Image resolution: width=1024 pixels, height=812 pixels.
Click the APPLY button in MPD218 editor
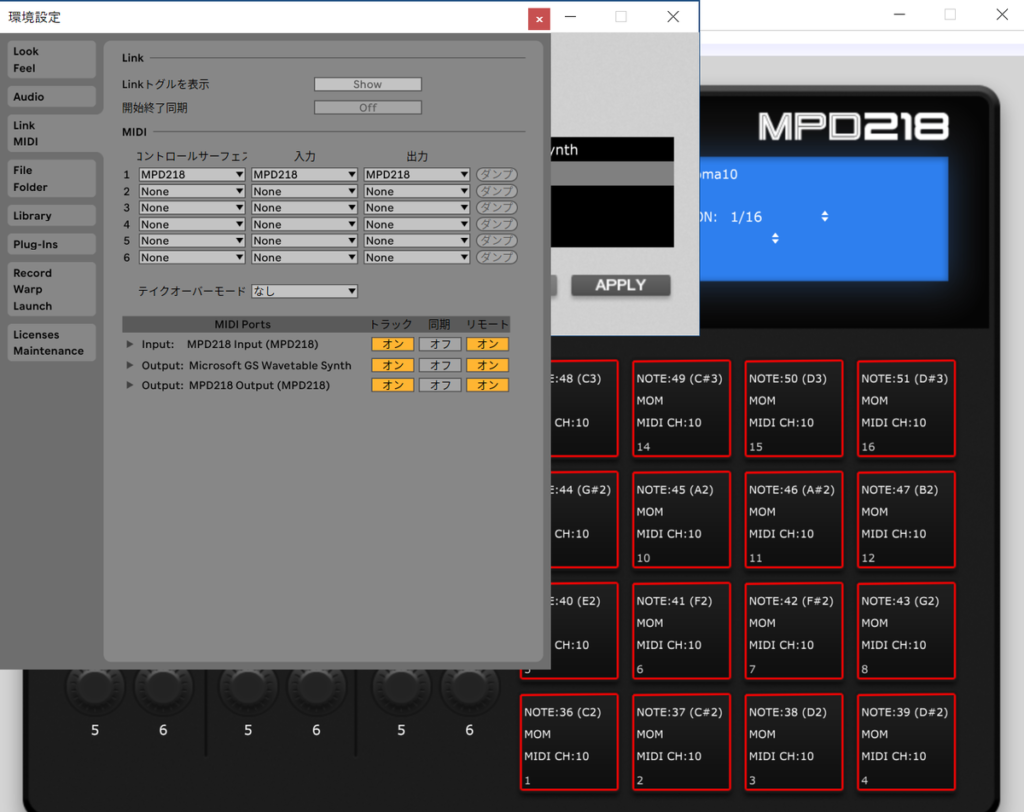[x=620, y=285]
